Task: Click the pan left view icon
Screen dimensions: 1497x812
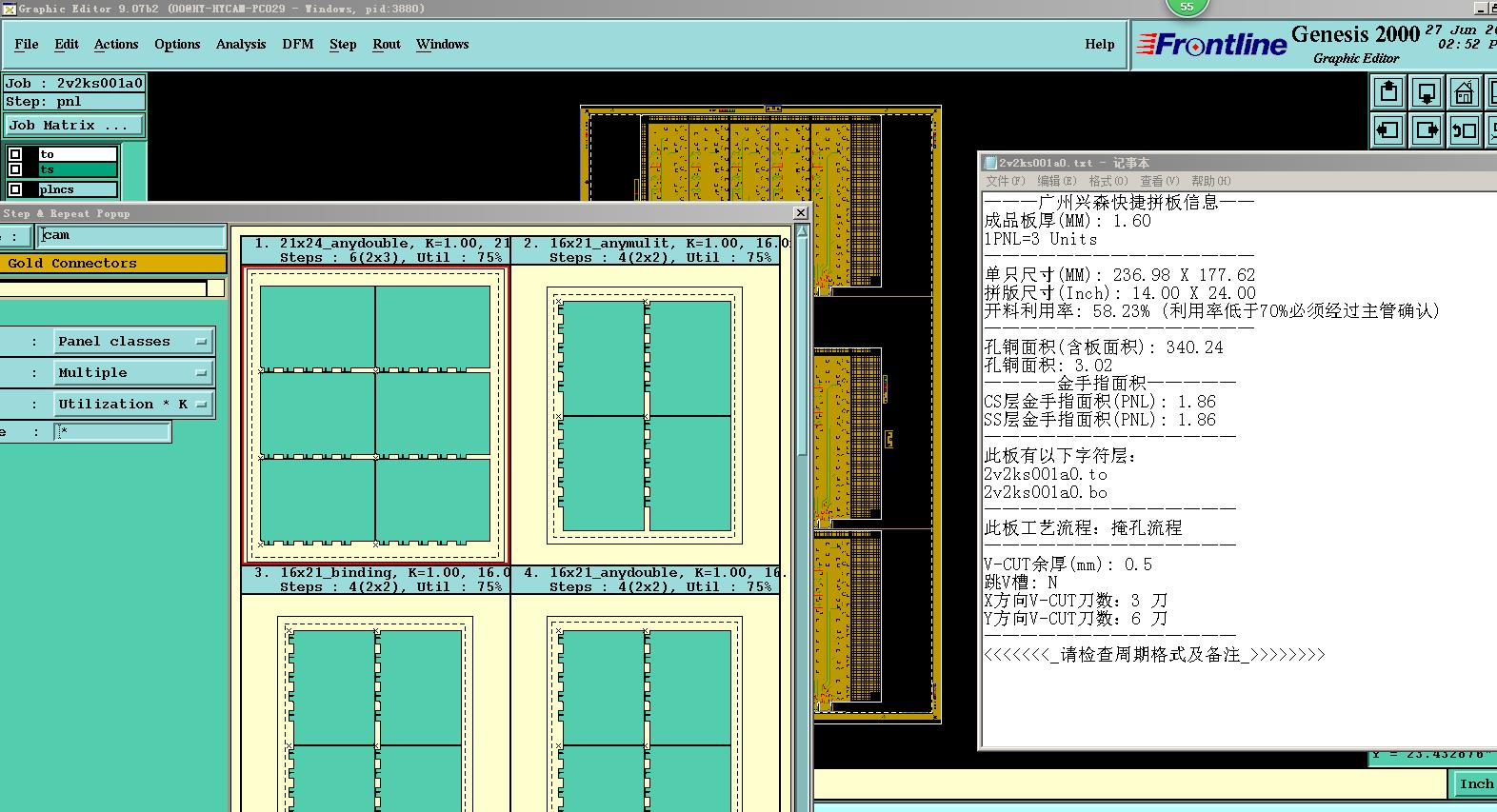Action: 1388,130
